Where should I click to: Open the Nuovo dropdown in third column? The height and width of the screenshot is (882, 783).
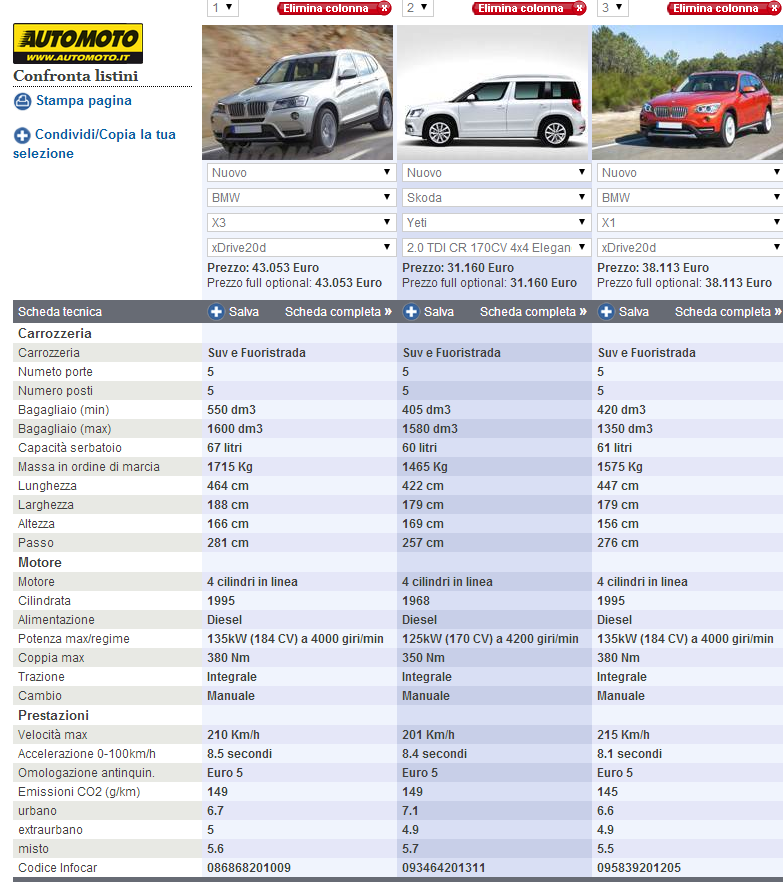(x=690, y=173)
